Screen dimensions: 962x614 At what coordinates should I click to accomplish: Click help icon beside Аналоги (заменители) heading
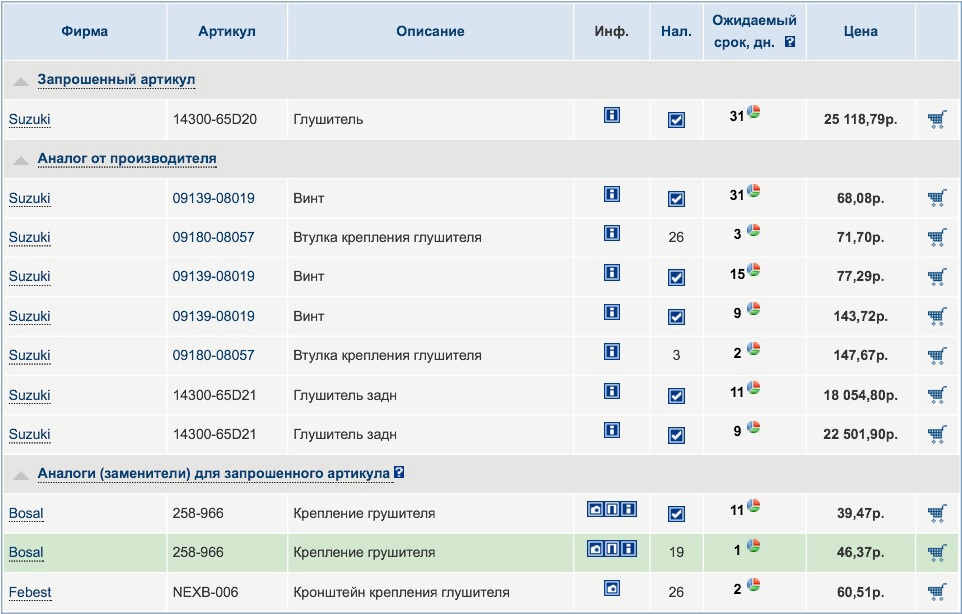click(x=400, y=472)
